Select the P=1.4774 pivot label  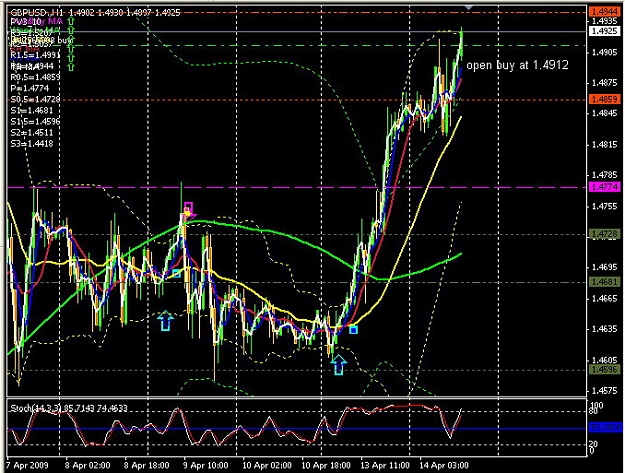[x=30, y=88]
